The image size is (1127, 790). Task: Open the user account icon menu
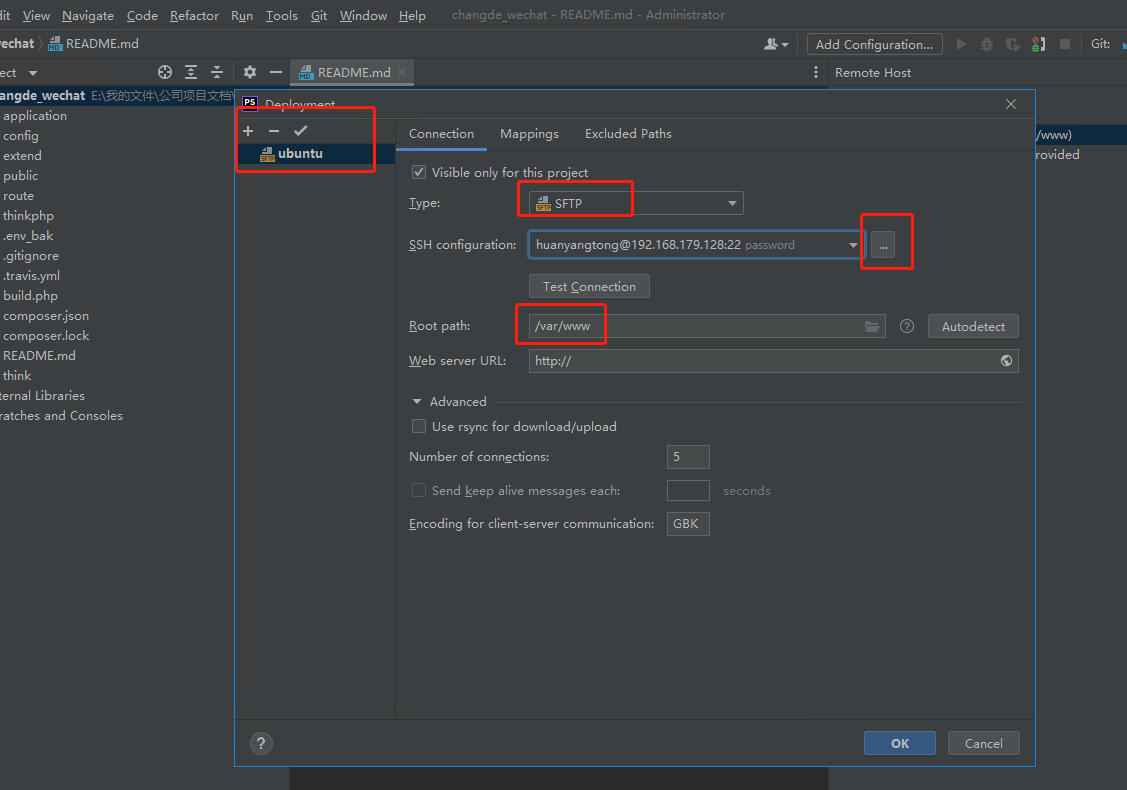point(776,45)
